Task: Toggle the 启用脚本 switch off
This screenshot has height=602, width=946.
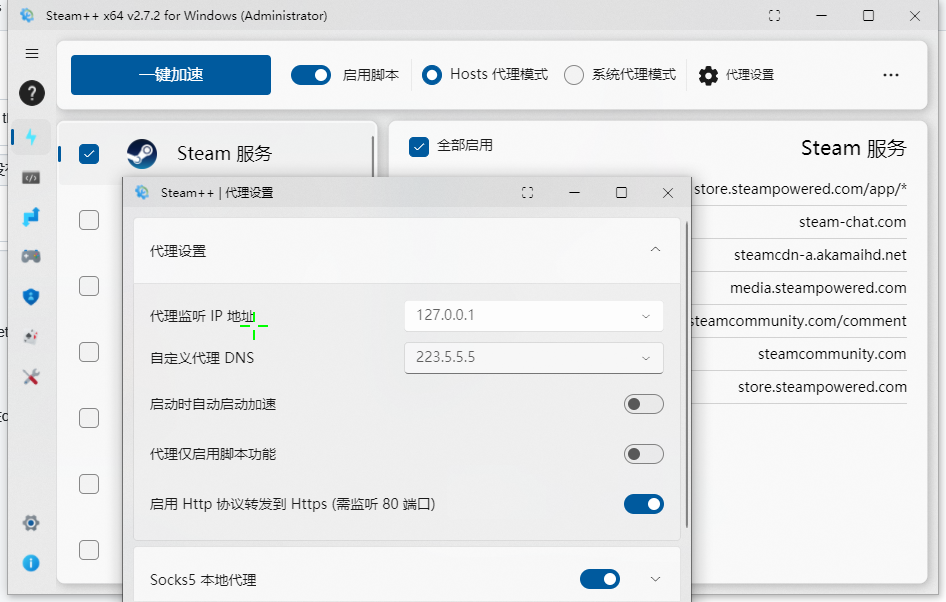Action: (x=311, y=75)
